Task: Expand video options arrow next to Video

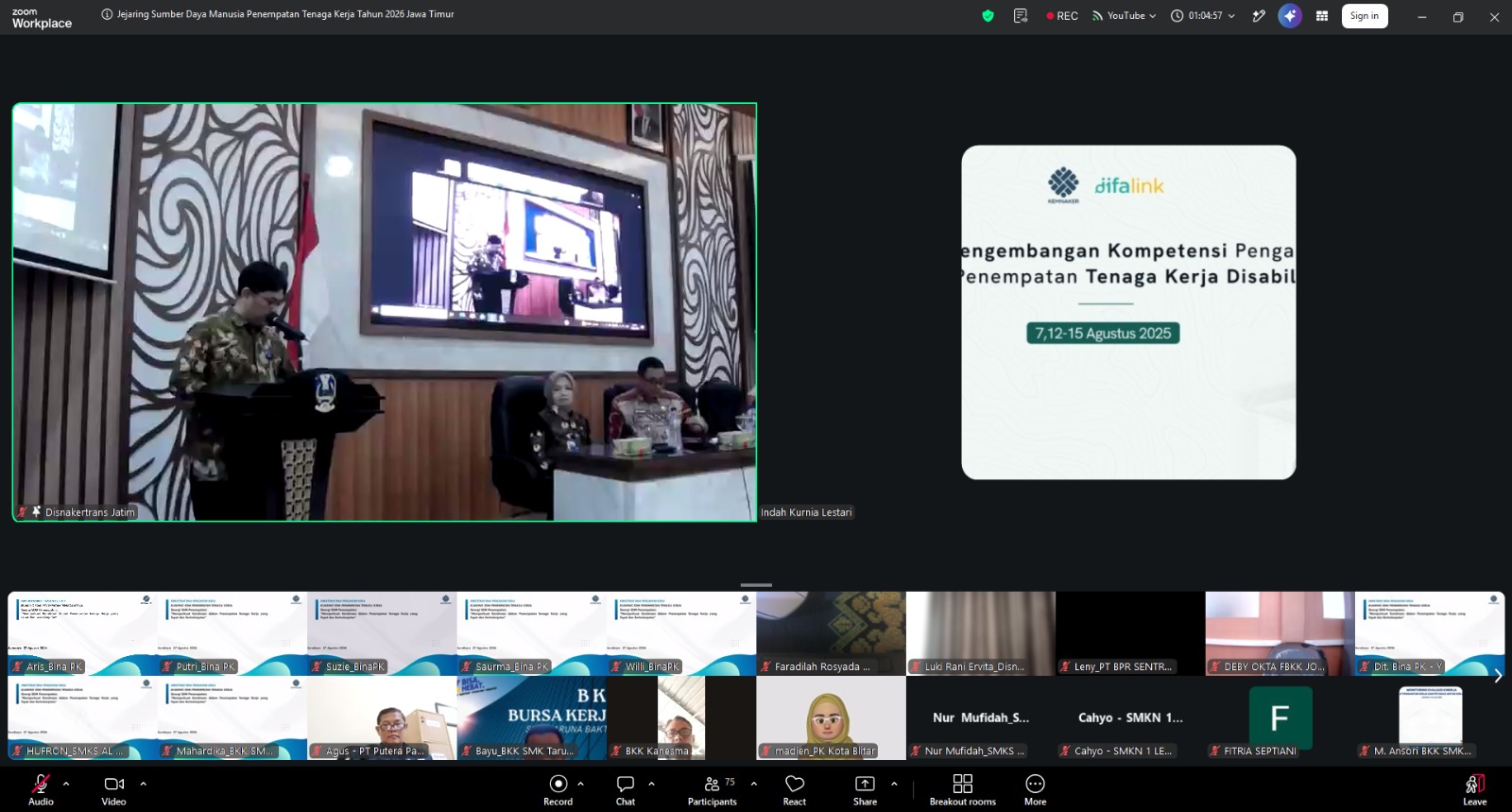Action: point(144,784)
